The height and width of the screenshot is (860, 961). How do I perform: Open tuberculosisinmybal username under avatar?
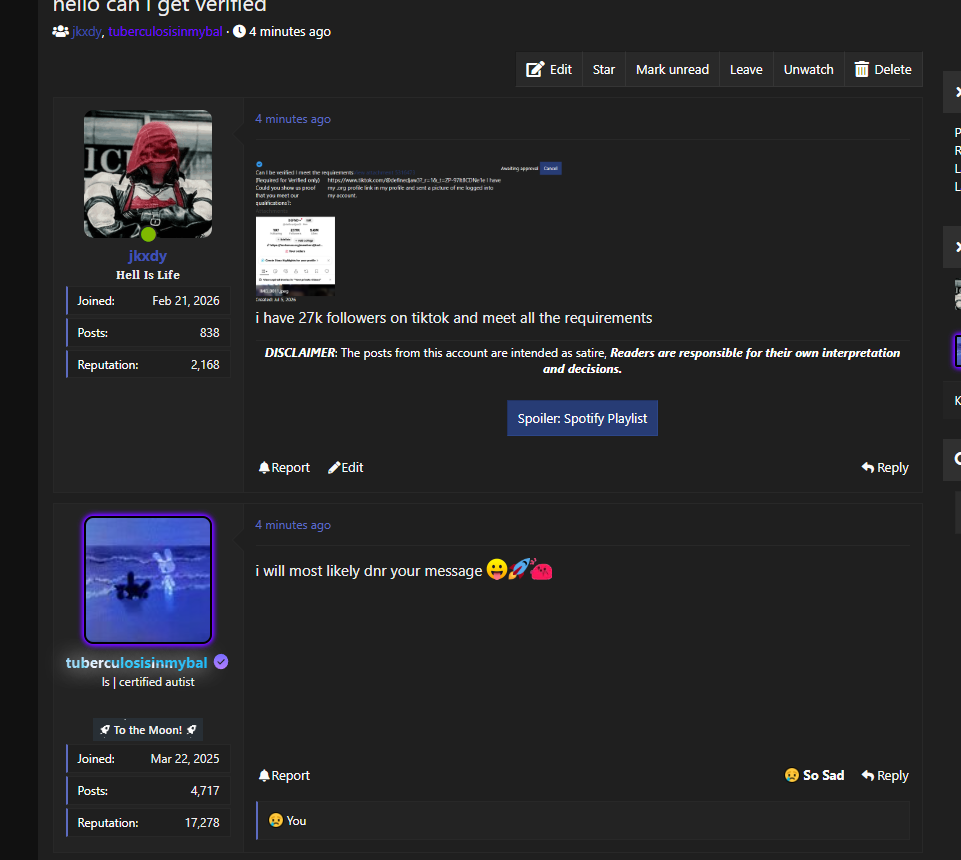[137, 663]
